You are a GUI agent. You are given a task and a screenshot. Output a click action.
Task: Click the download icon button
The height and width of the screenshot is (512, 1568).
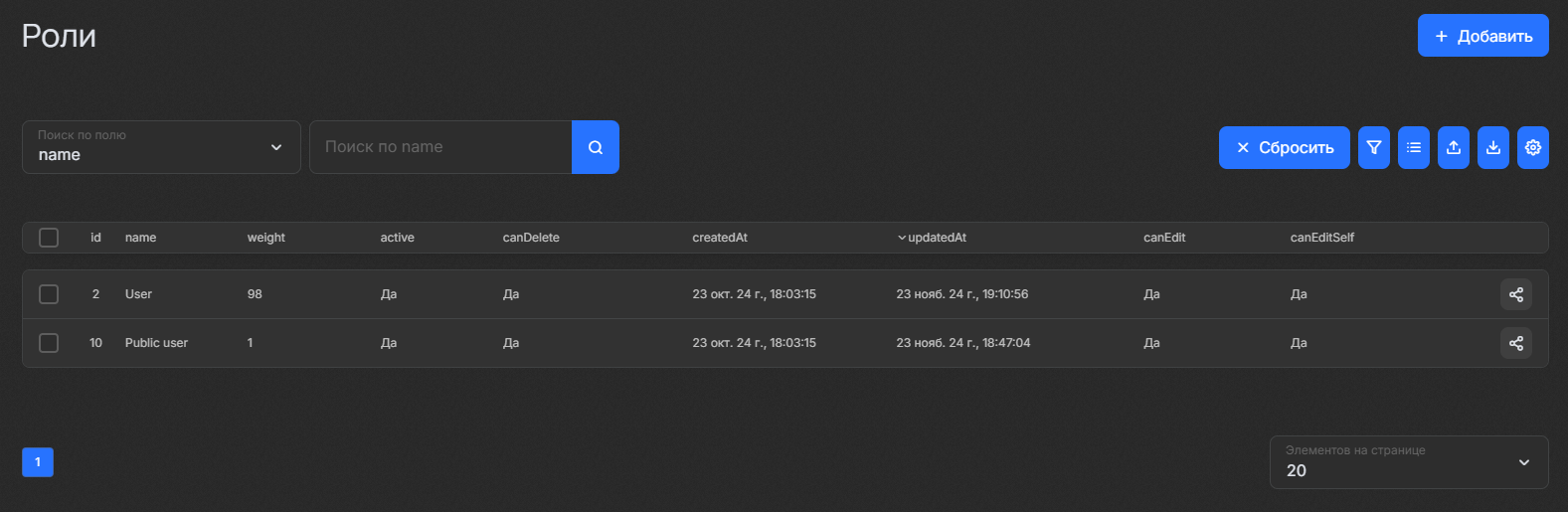(x=1492, y=147)
